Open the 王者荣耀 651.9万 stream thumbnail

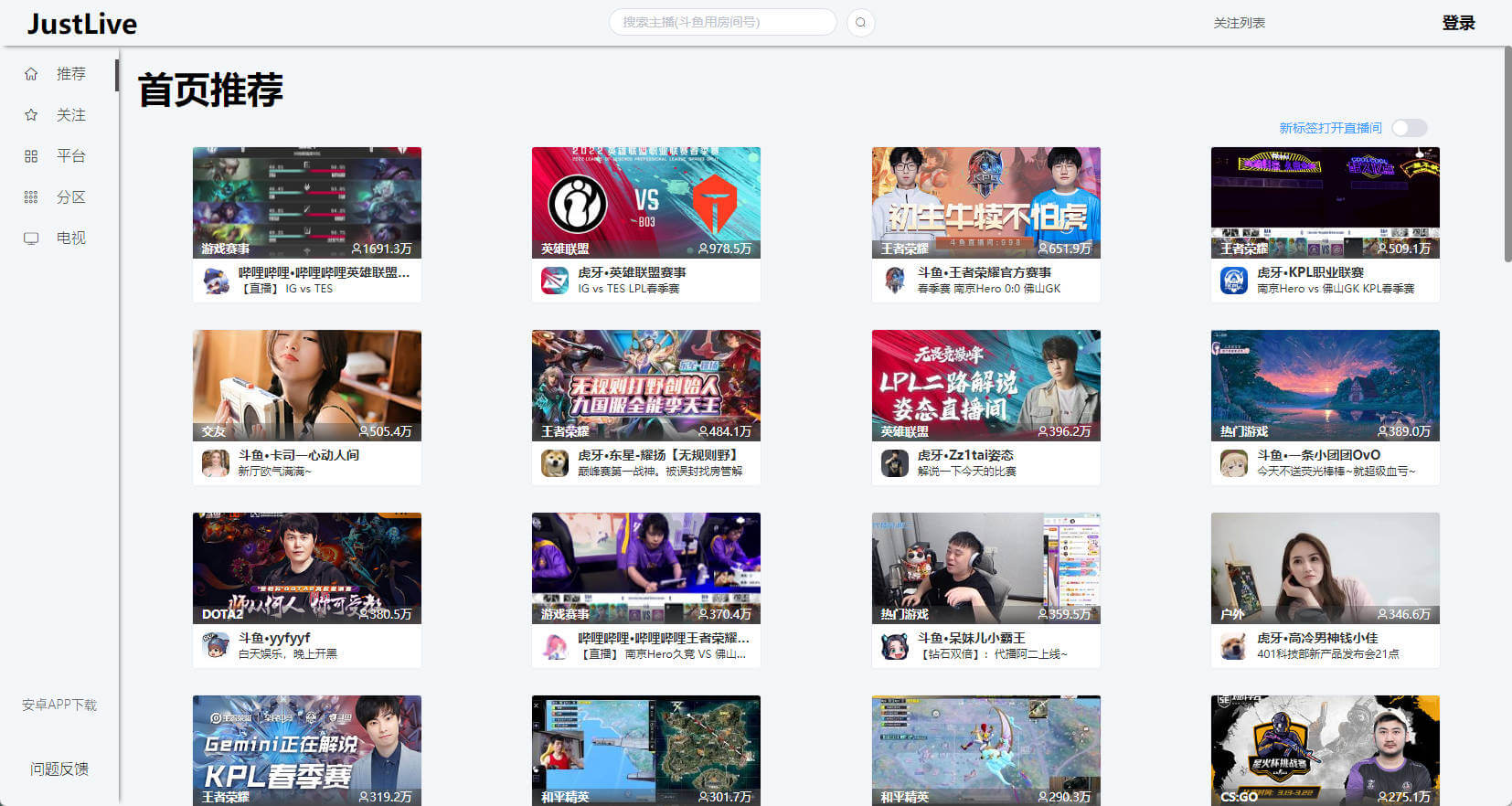pos(986,203)
